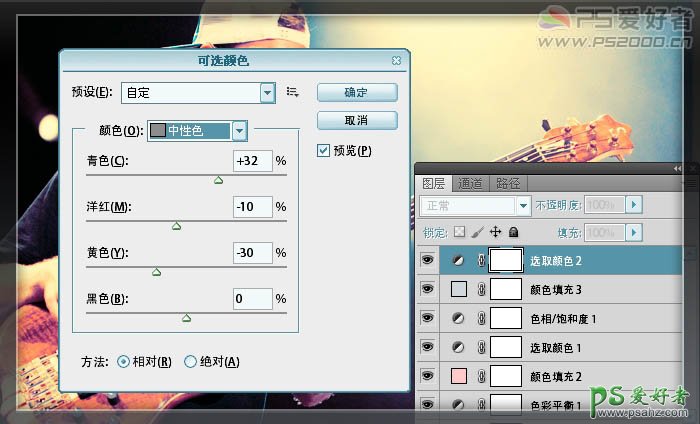
Task: Open the preset options menu icon
Action: coord(293,92)
